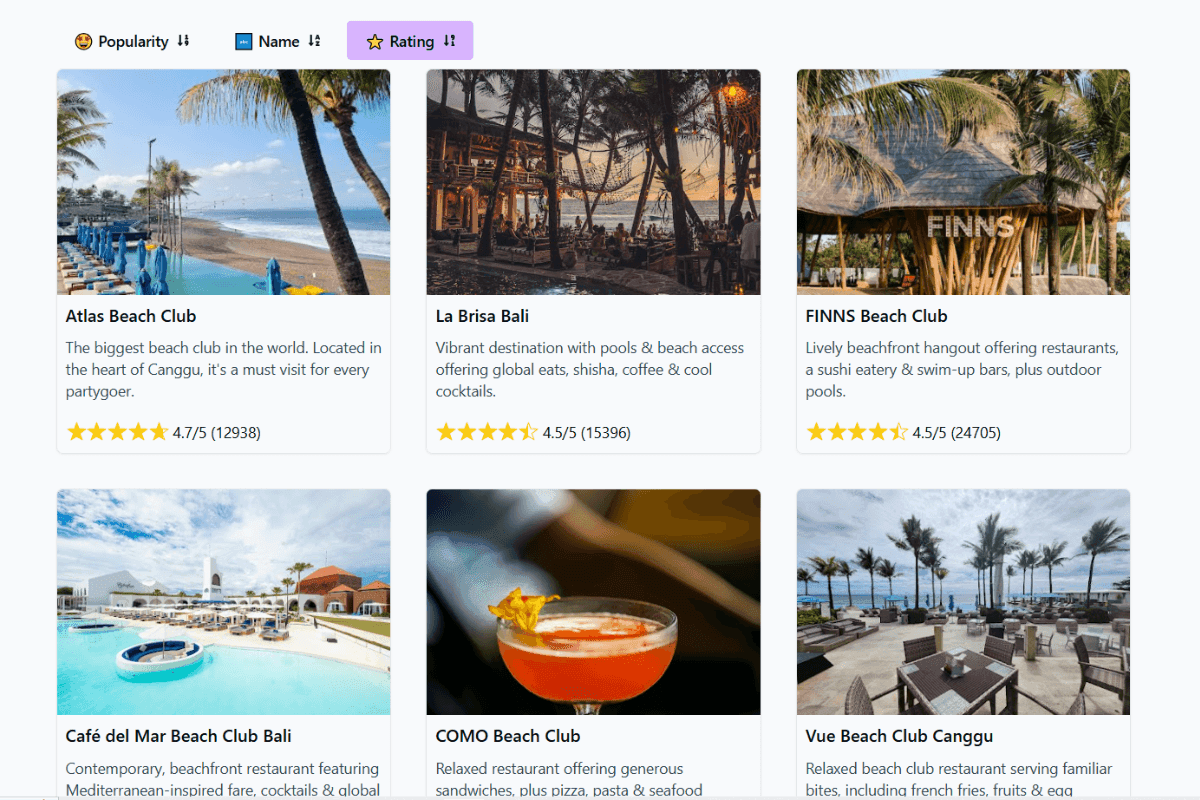1200x800 pixels.
Task: Sort clubs by Name
Action: pos(278,41)
